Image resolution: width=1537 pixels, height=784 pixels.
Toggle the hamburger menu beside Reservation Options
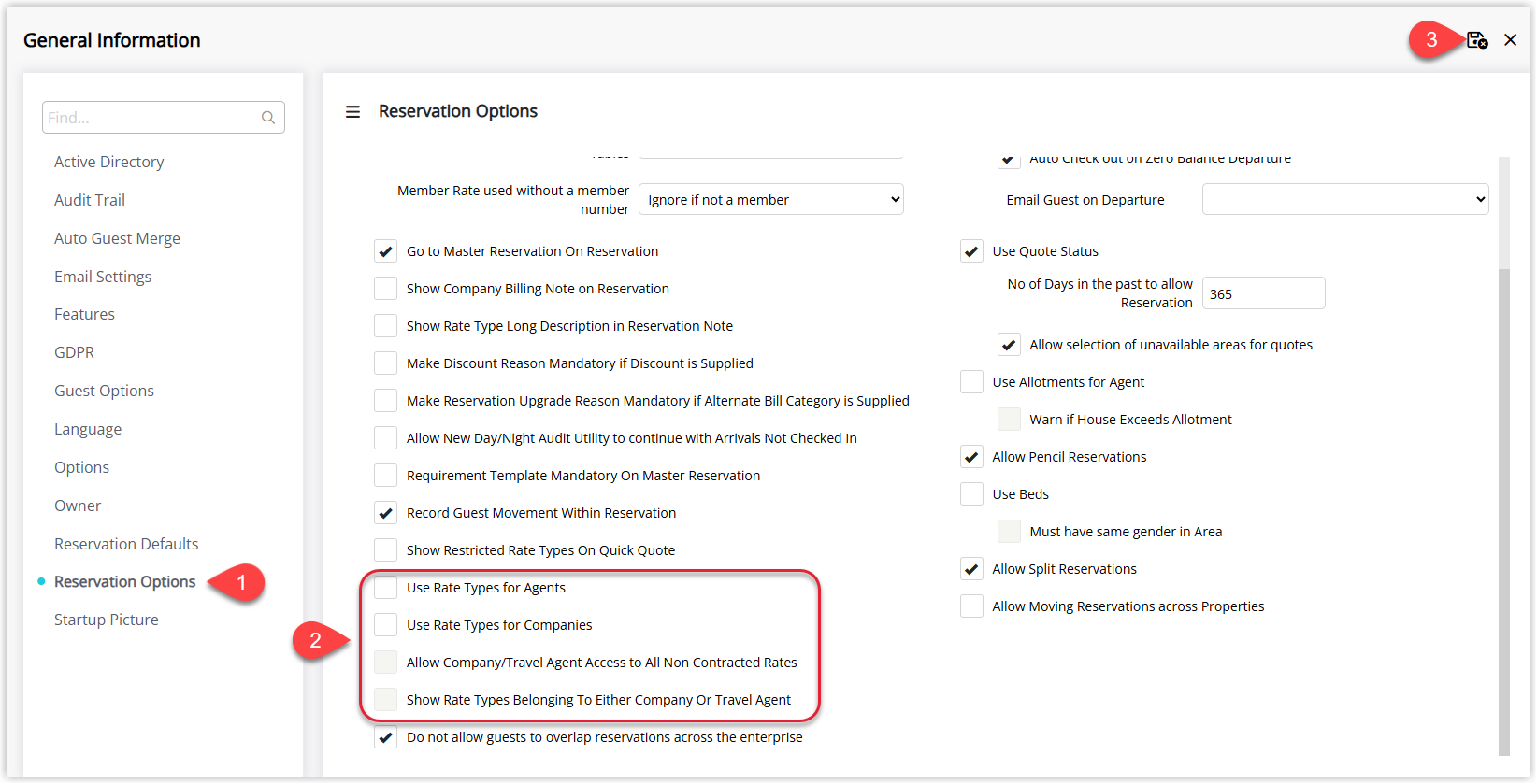point(352,112)
